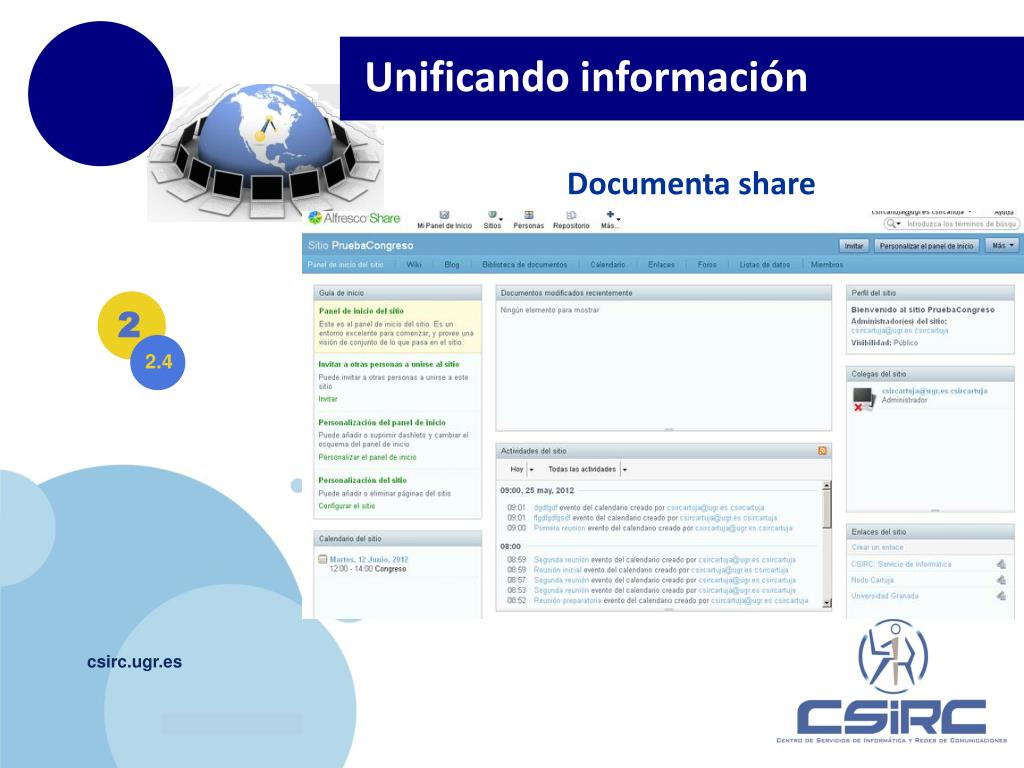Screen dimensions: 1024x768
Task: Click the details icon beside Nodo Cartuja link
Action: 1000,580
